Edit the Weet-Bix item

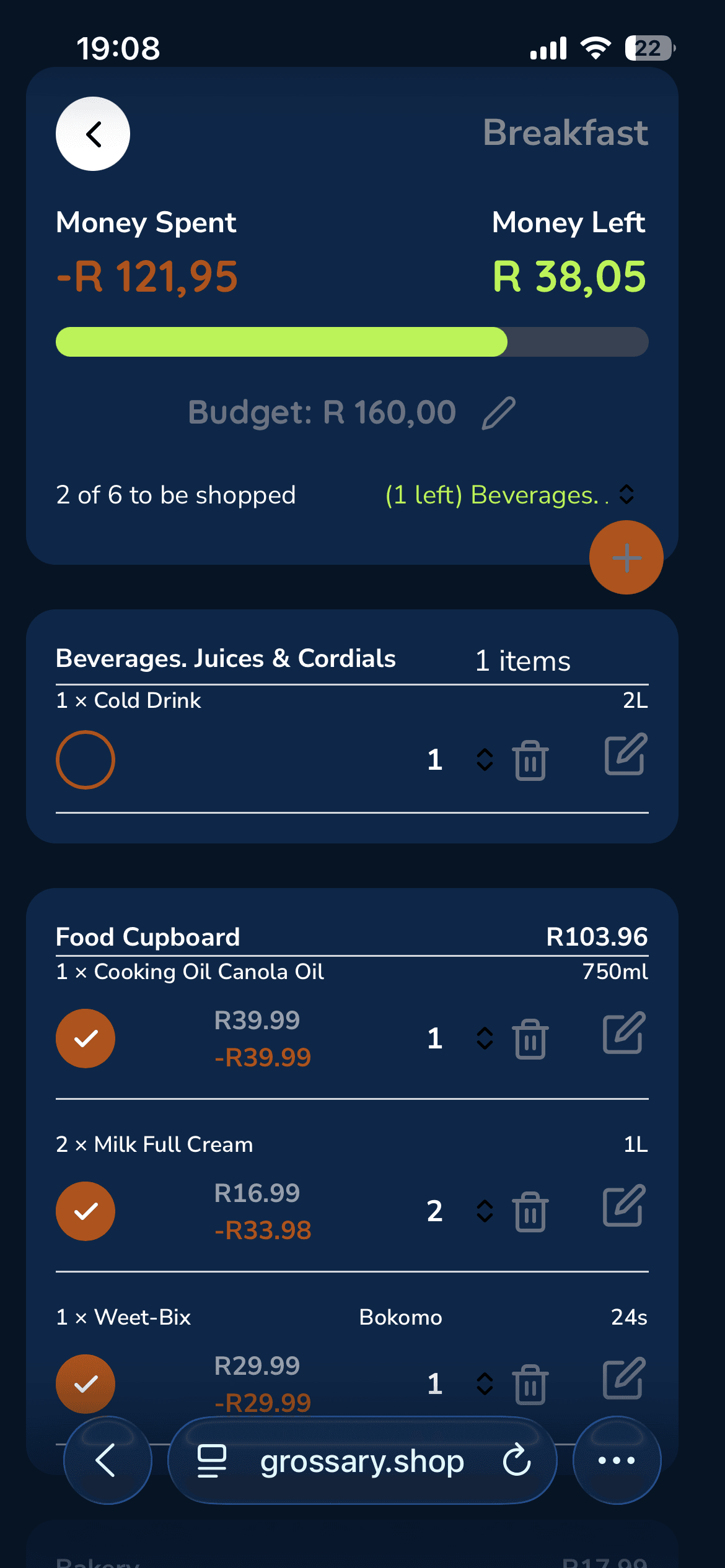point(624,1379)
